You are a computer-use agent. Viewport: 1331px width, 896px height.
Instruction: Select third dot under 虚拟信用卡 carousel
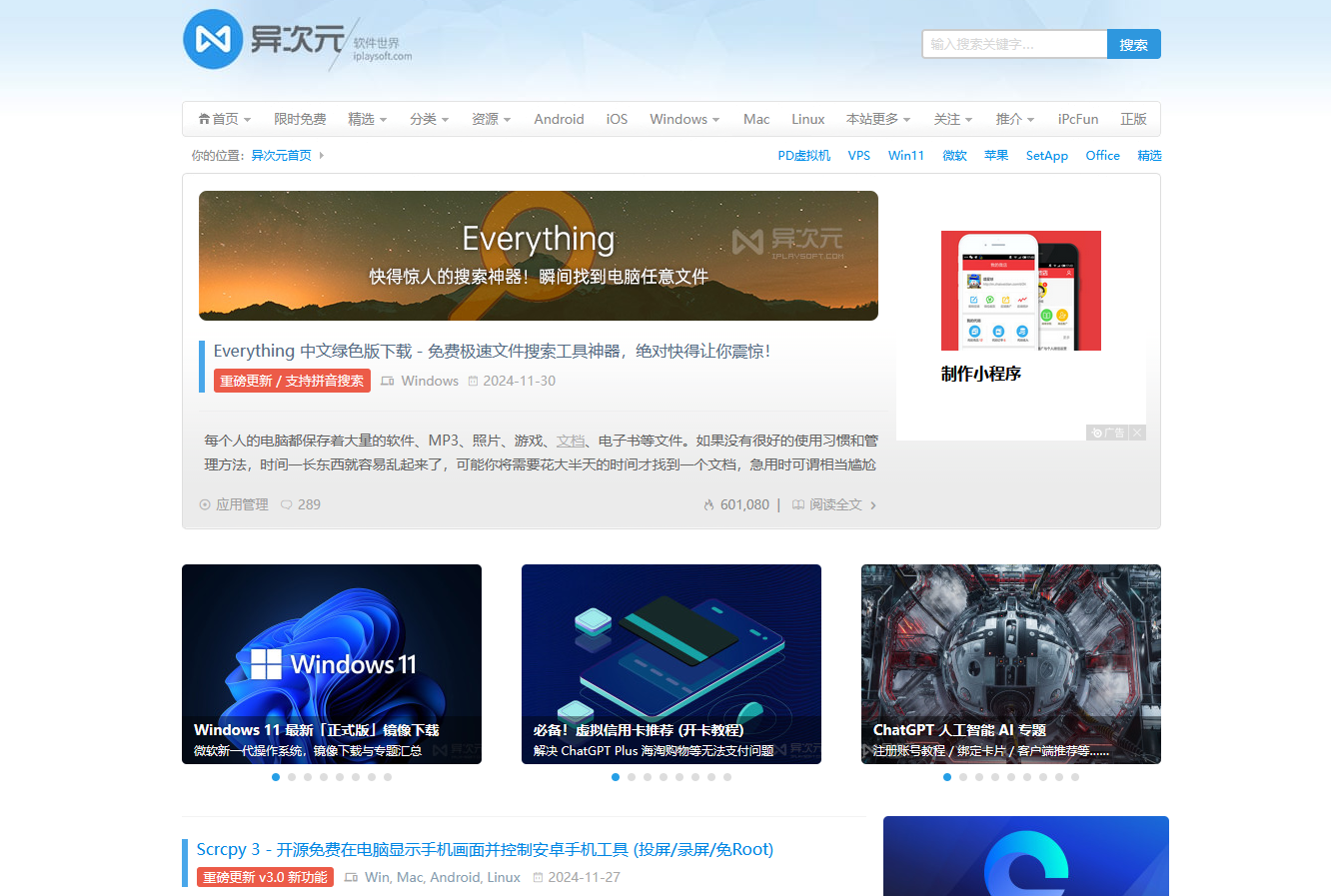tap(648, 777)
